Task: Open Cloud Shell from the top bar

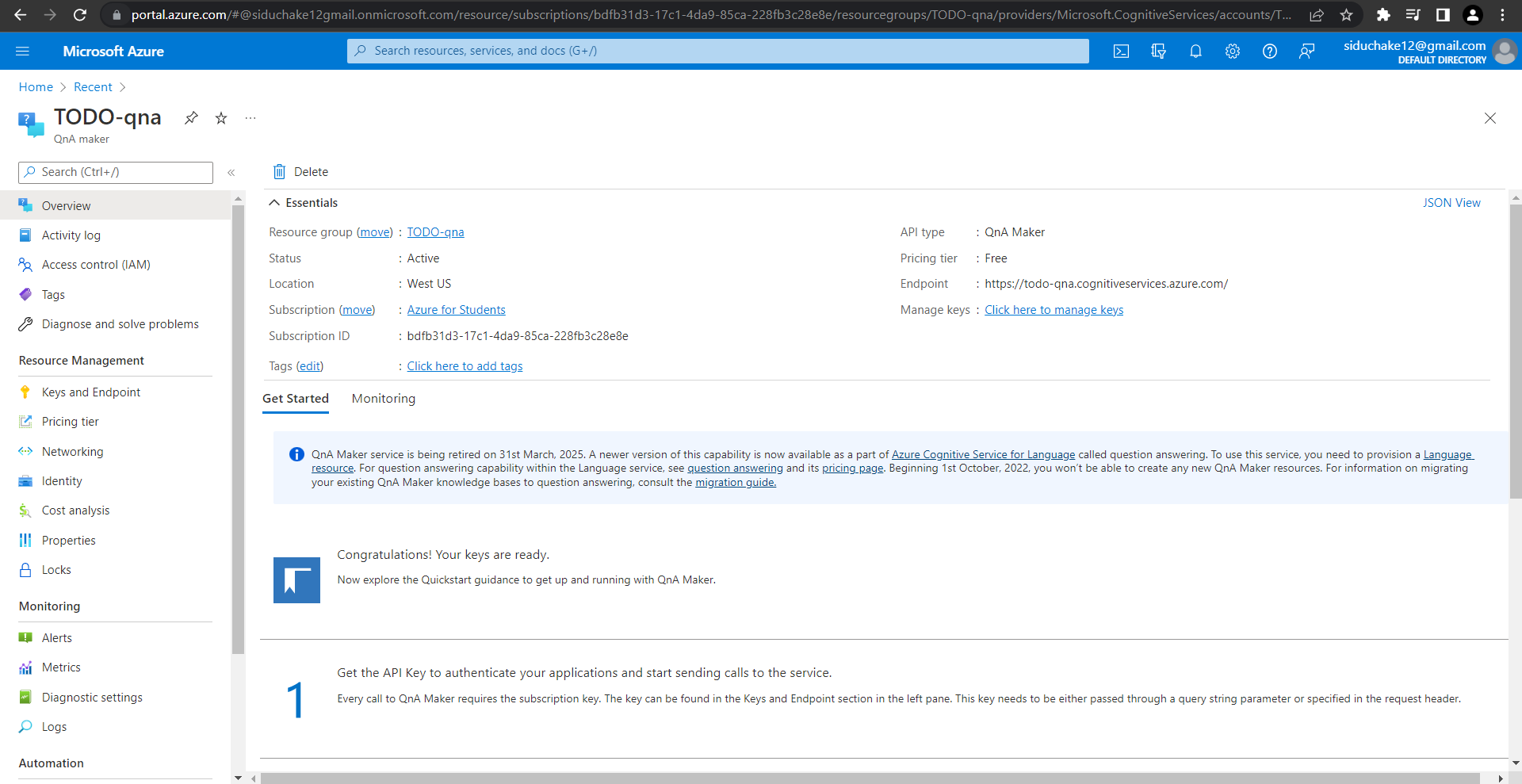Action: (1121, 52)
